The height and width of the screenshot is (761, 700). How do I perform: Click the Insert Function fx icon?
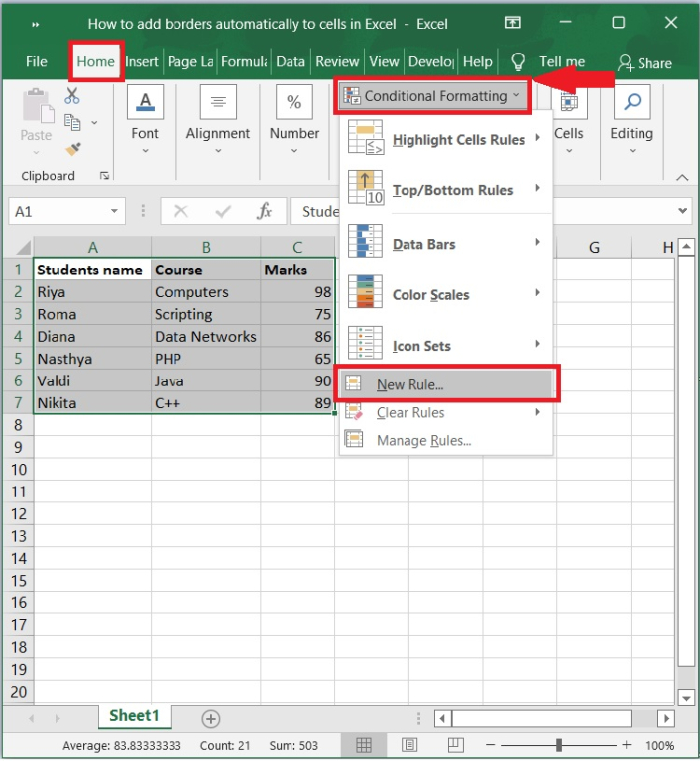(265, 211)
